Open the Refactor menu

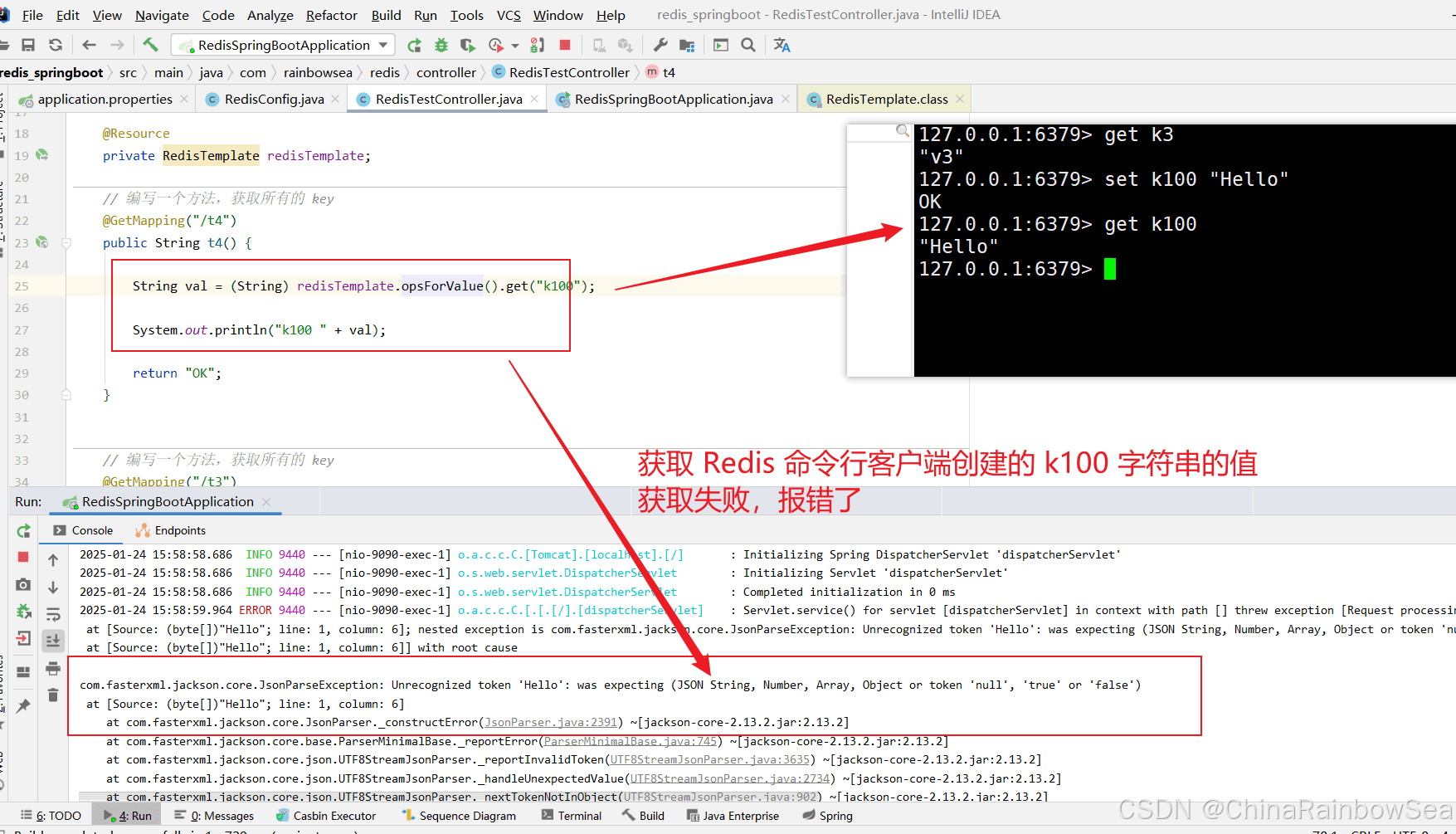point(331,15)
